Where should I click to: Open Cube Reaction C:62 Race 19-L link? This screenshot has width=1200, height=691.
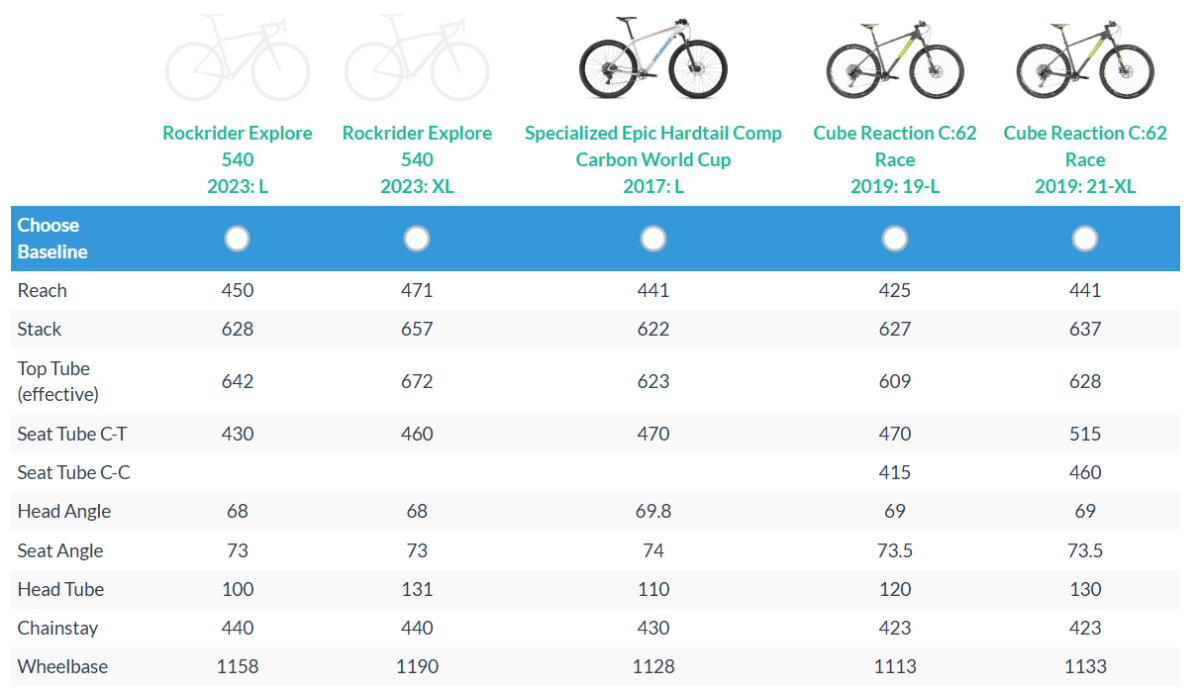click(895, 160)
